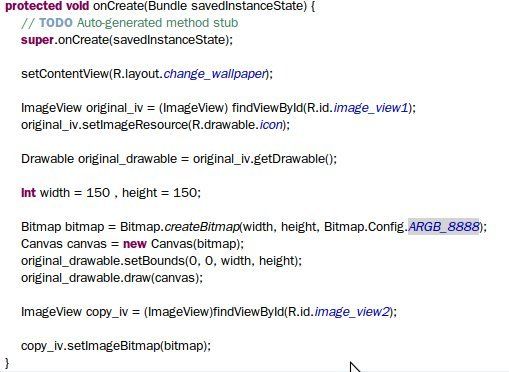The height and width of the screenshot is (372, 509).
Task: Click the onCreate method name in the signature
Action: 118,6
